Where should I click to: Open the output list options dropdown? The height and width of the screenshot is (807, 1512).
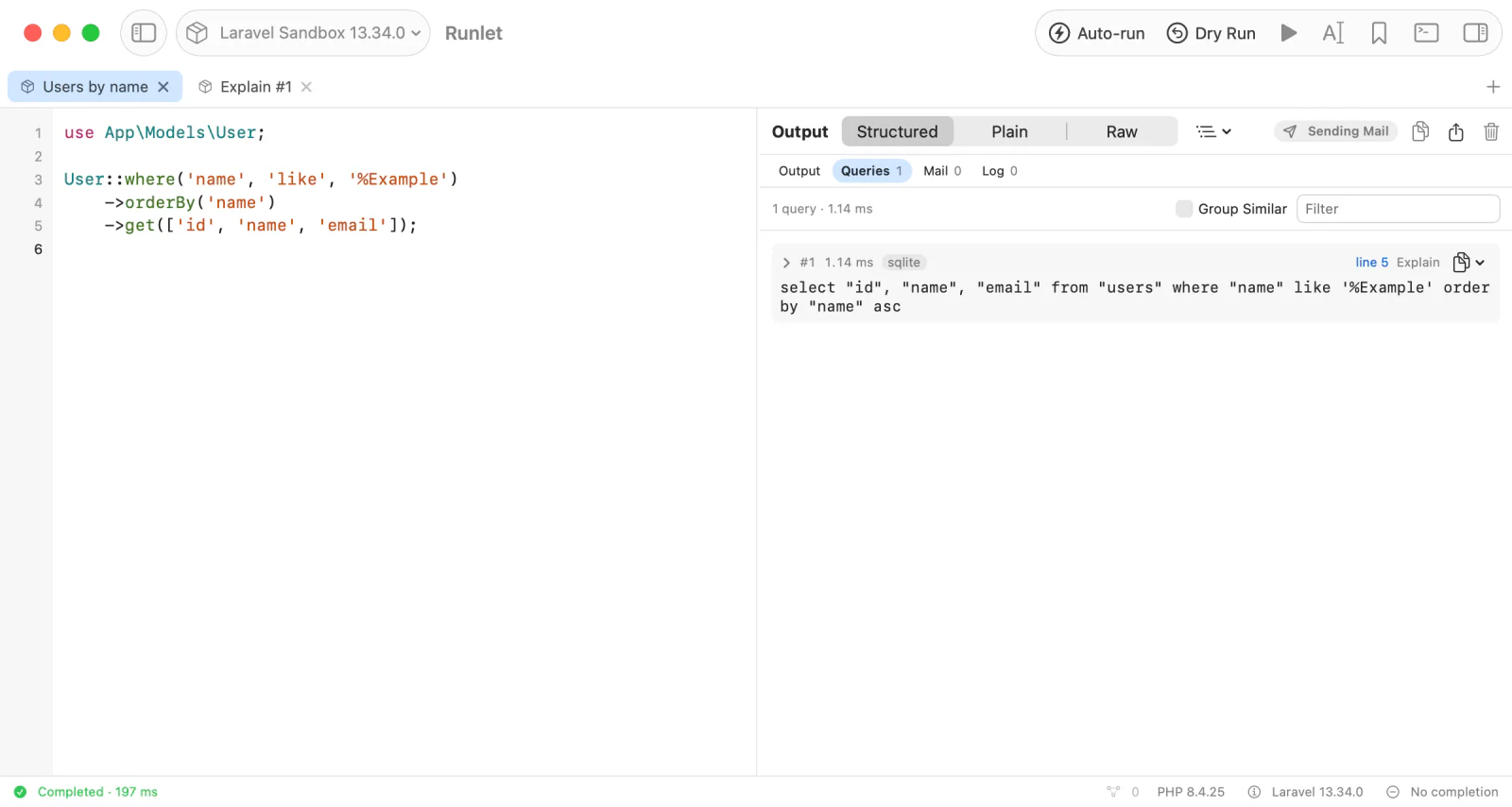pyautogui.click(x=1214, y=131)
